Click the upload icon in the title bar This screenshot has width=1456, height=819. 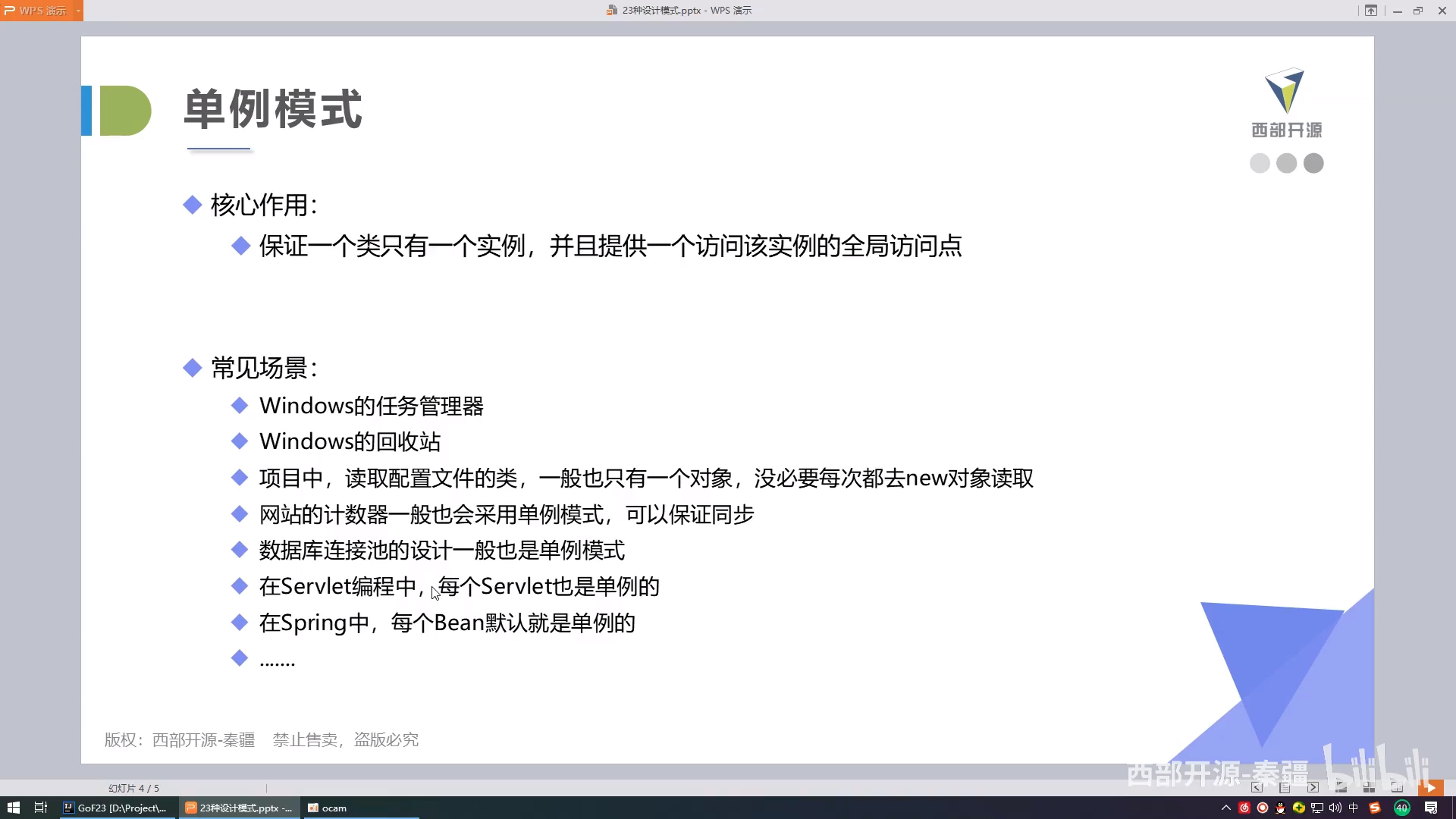(1372, 11)
